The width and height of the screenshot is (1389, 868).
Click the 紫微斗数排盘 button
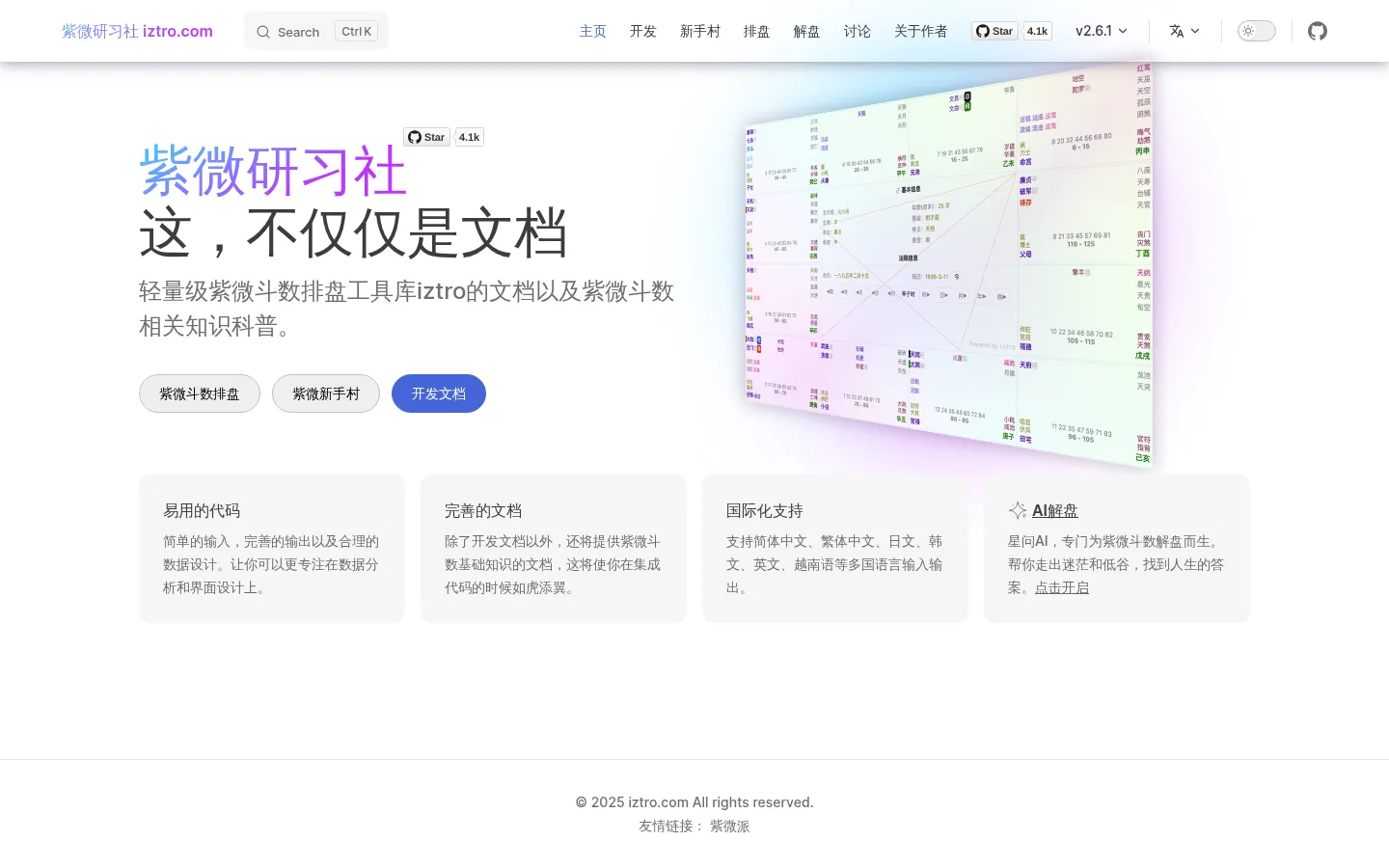[200, 393]
